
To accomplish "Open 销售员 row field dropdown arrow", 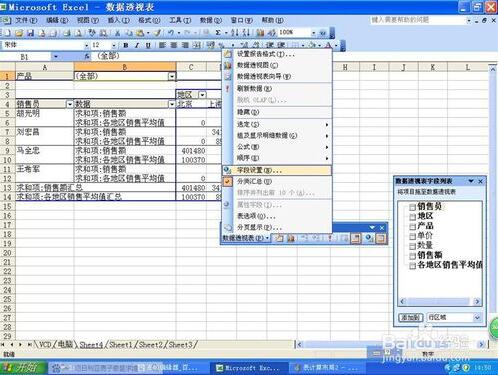I will (69, 104).
